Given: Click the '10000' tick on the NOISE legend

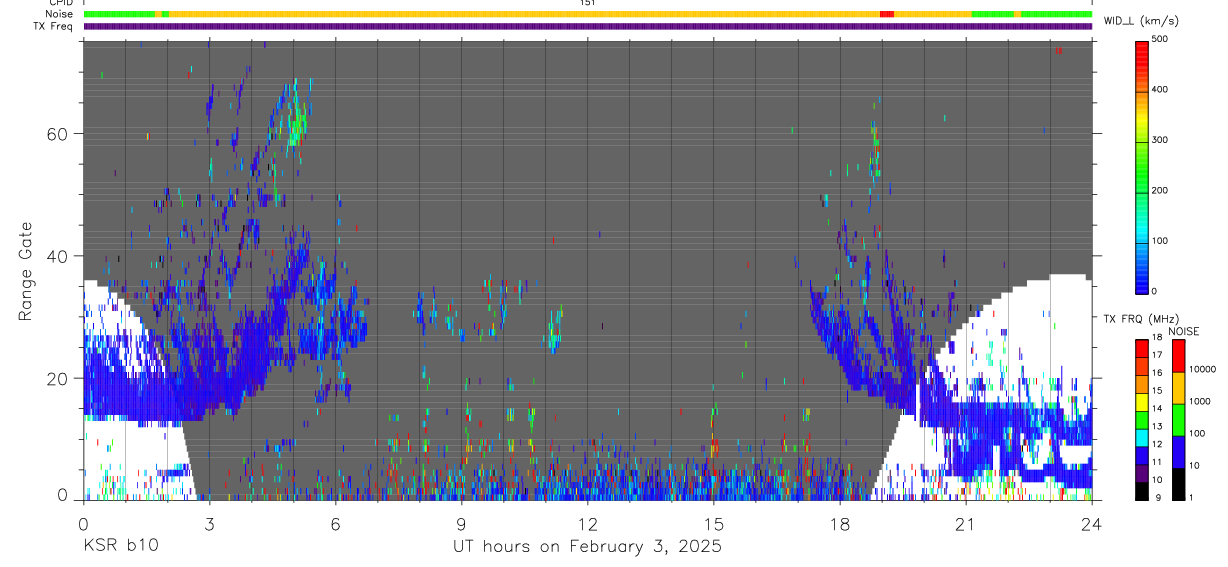Looking at the screenshot, I should [x=1203, y=370].
